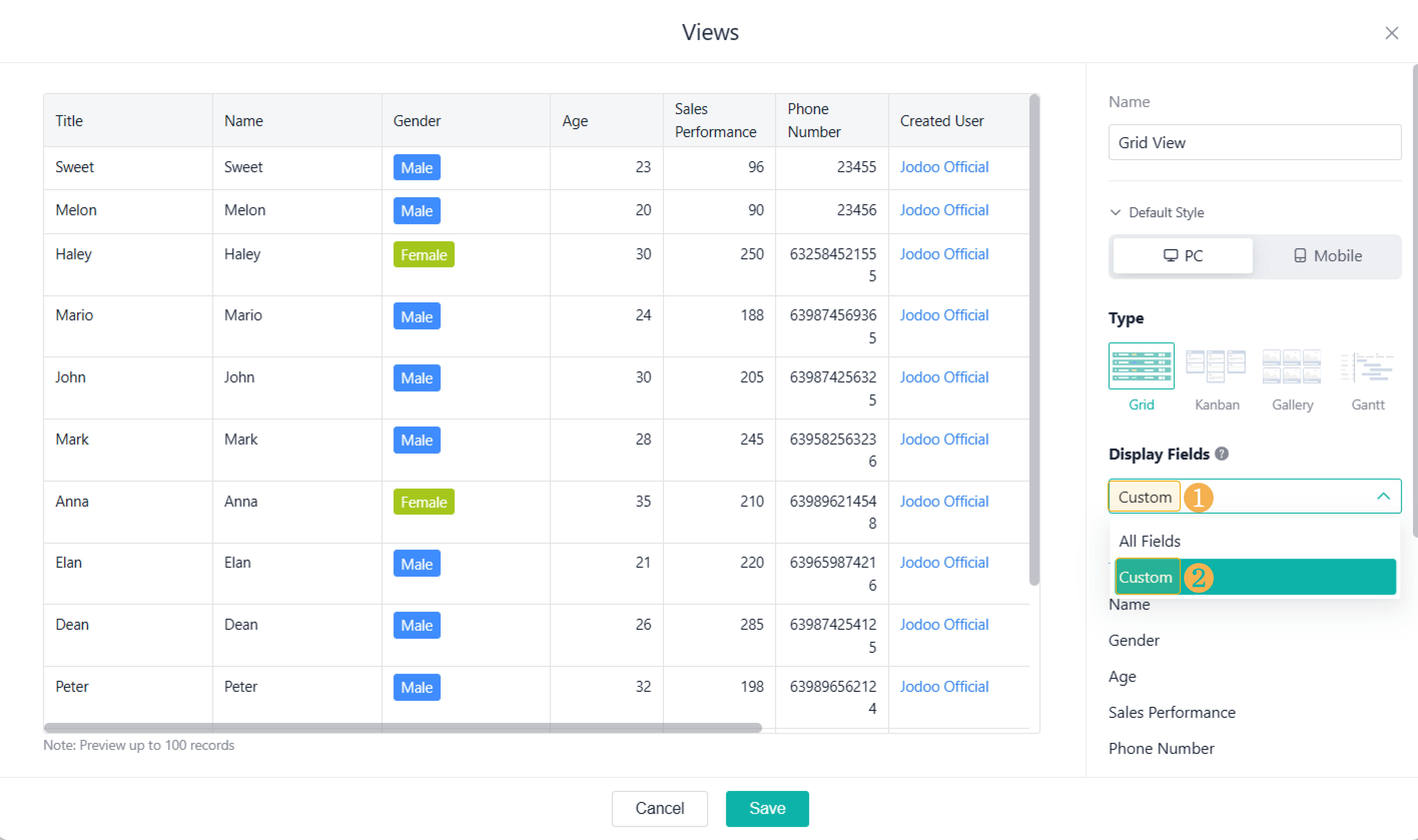Click the table's vertical scrollbar
Viewport: 1418px width, 840px height.
1034,340
